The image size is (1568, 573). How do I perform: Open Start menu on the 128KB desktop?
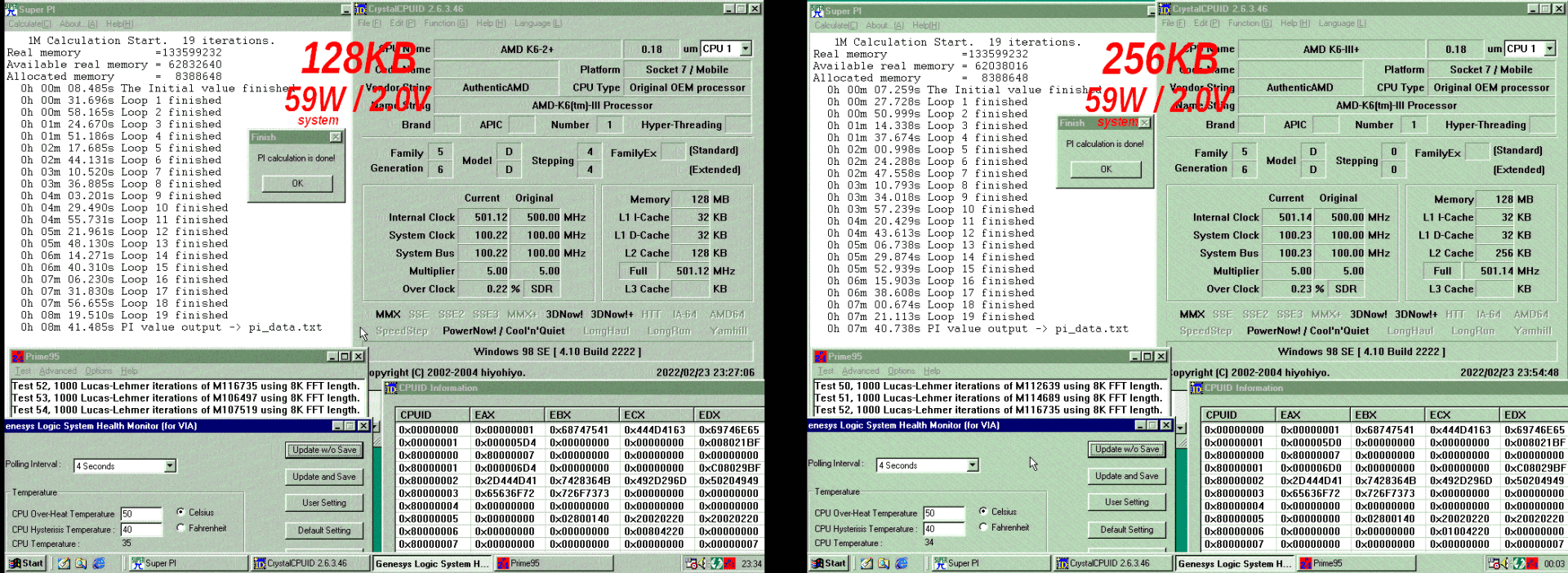pyautogui.click(x=25, y=563)
